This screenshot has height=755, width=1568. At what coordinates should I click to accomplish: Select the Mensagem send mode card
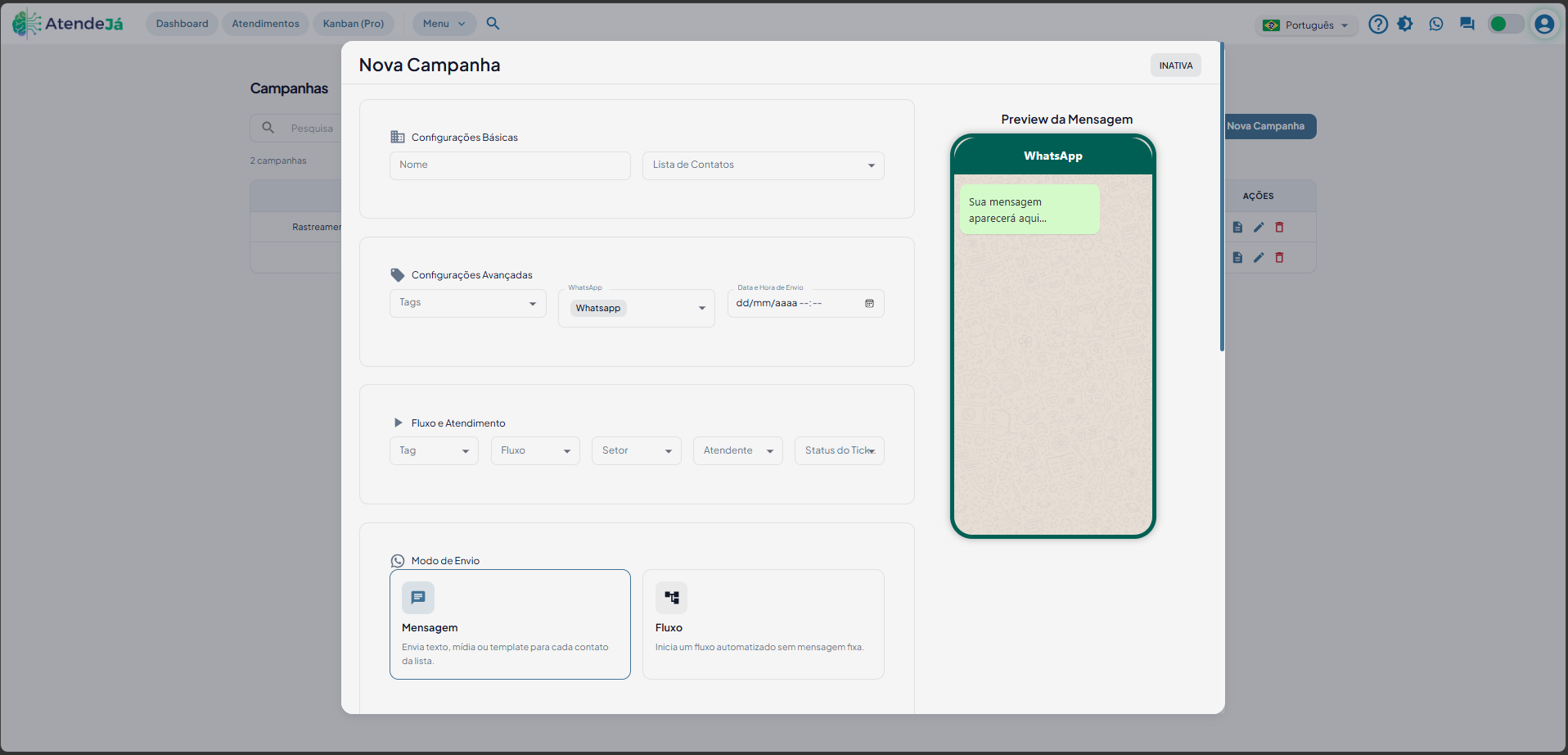point(510,624)
